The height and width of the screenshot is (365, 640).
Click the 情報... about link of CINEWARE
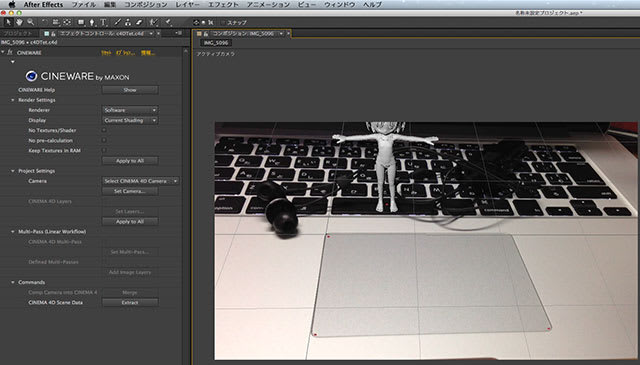pyautogui.click(x=148, y=53)
